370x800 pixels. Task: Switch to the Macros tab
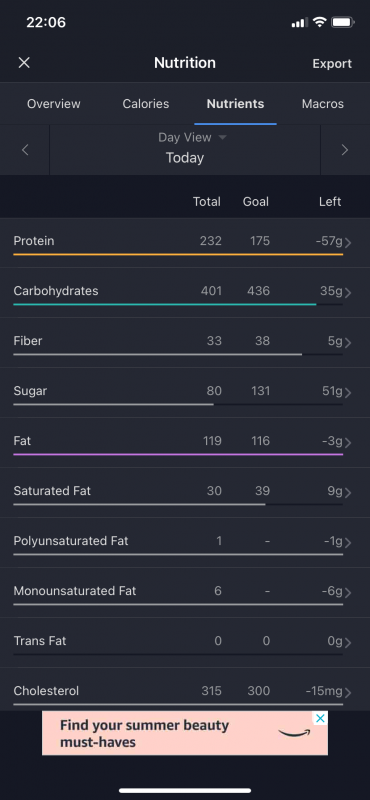[323, 104]
